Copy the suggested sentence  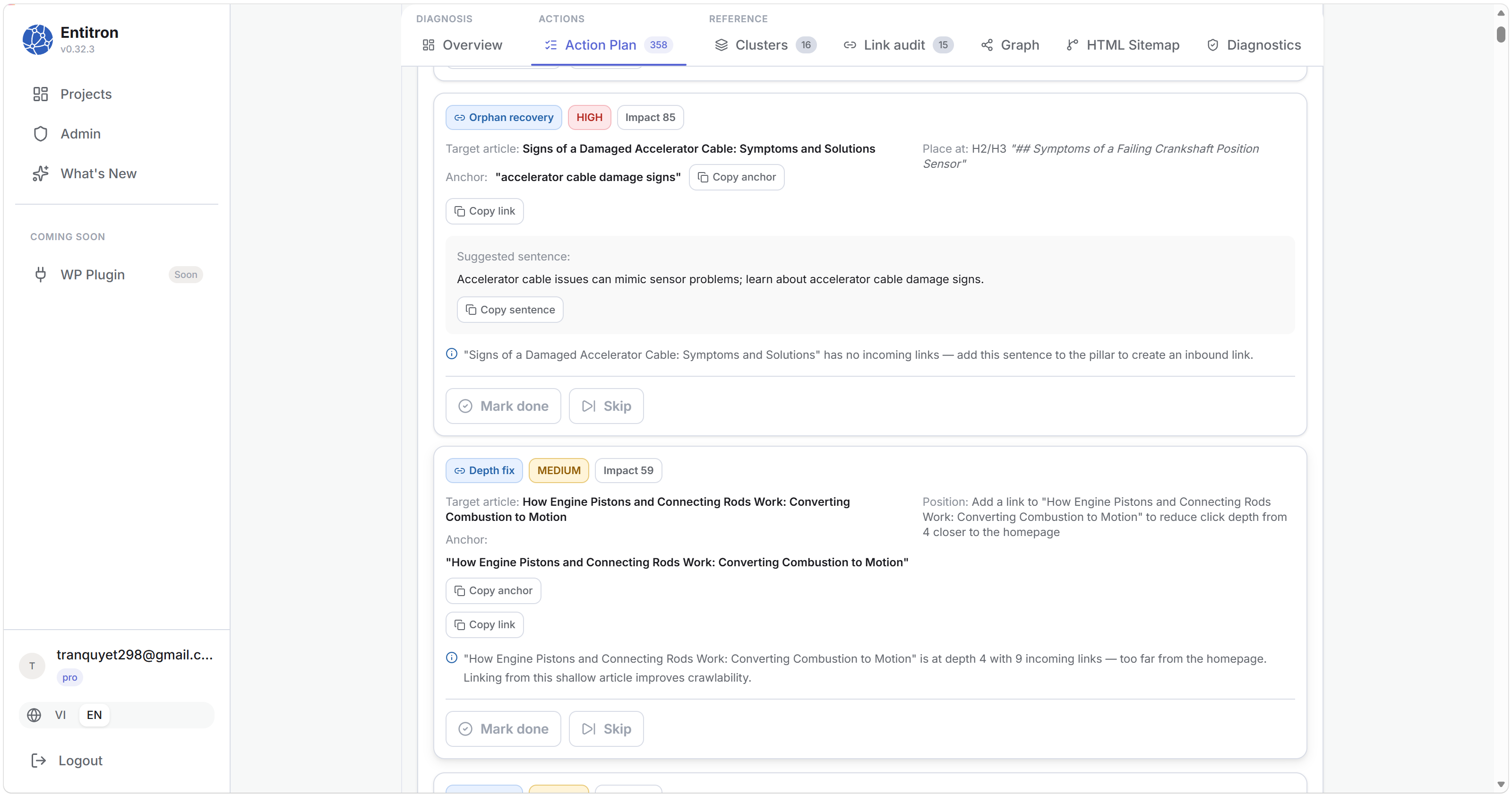point(510,309)
